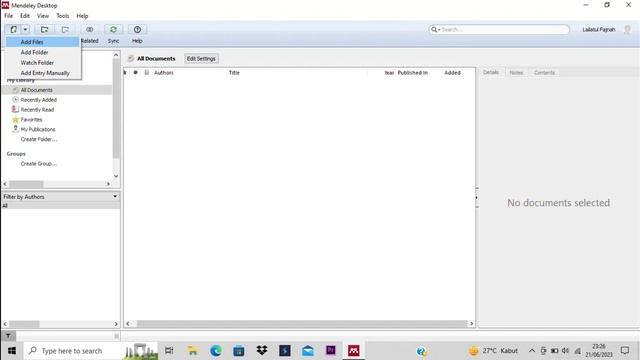Choose Watch Folder from the dropdown menu
This screenshot has width=640, height=360.
coord(42,62)
